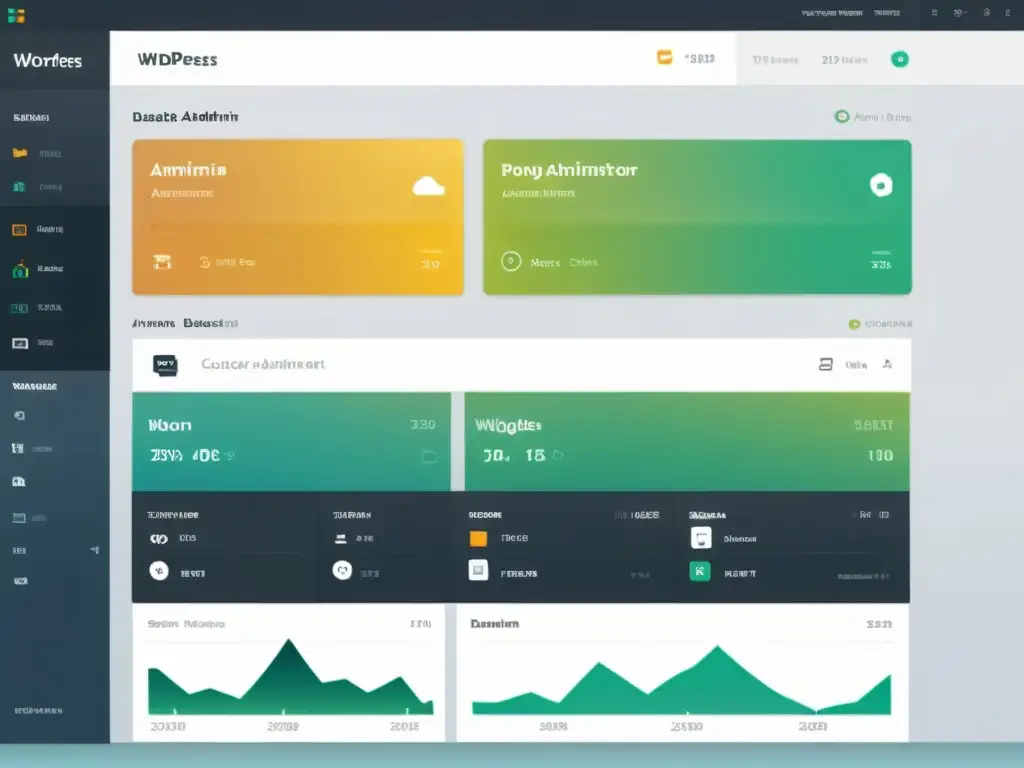Click the outlined circle icon beside Mears
Screen dimensions: 1024x768
click(x=511, y=261)
